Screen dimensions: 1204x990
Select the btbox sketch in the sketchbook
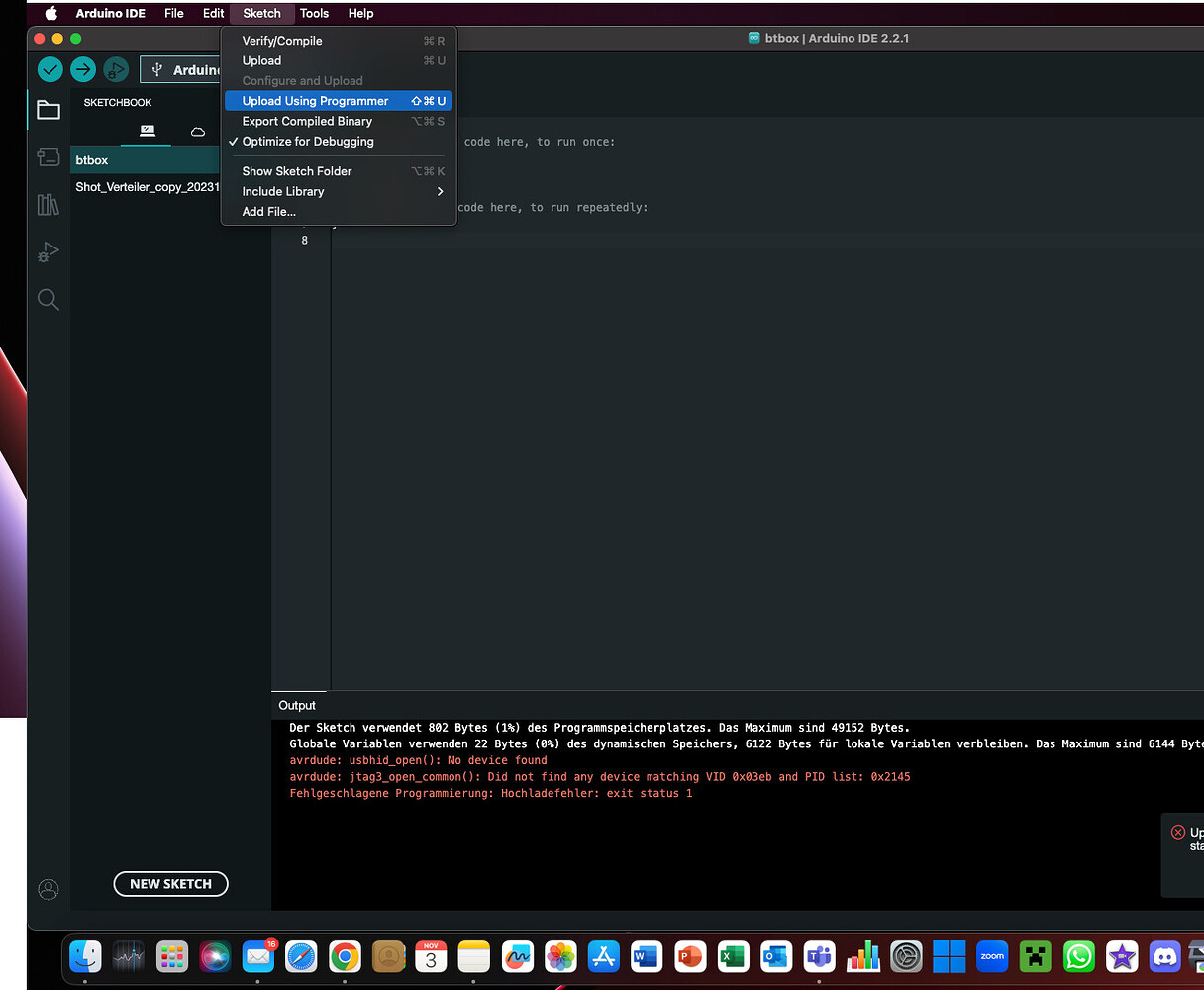(x=146, y=160)
